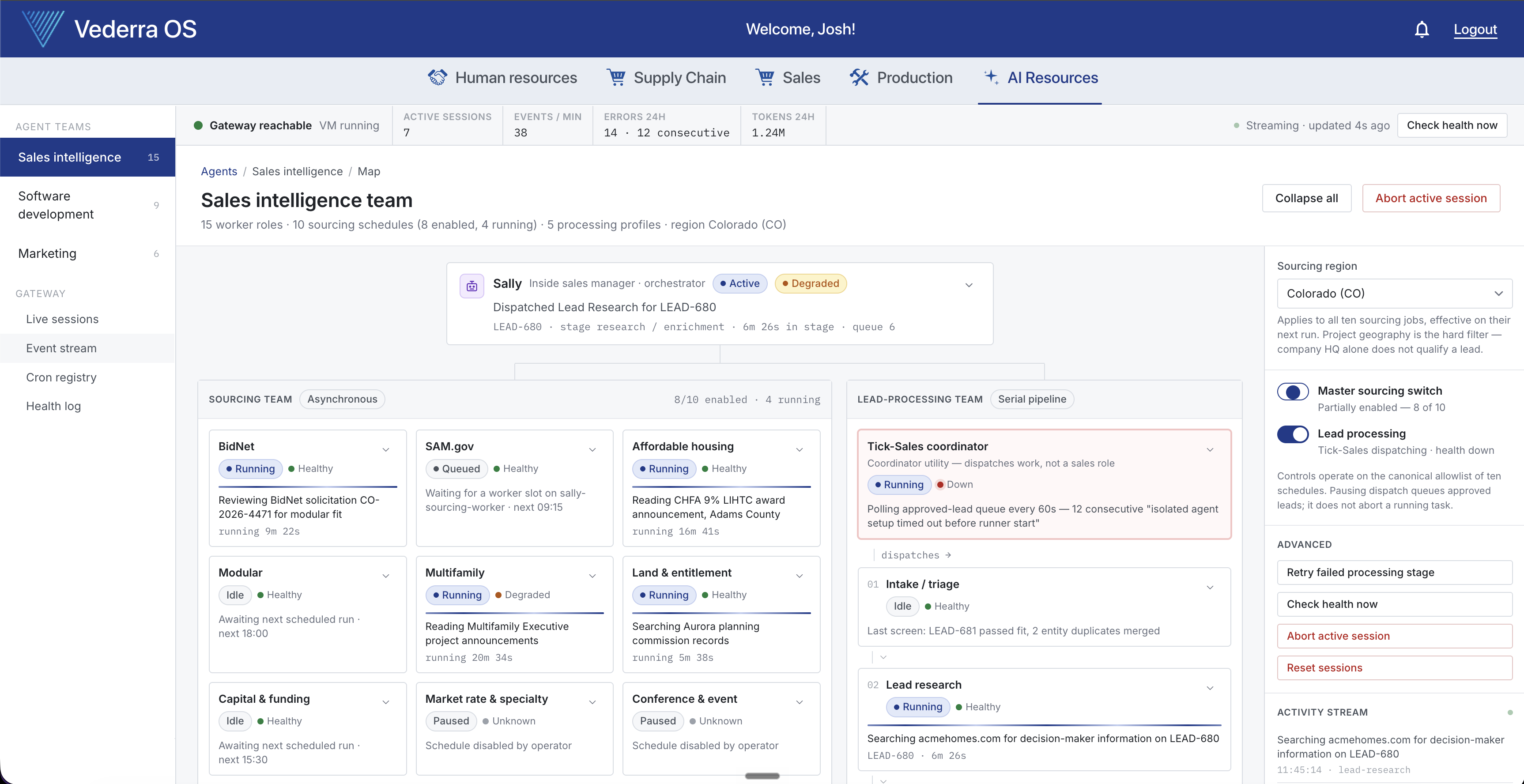This screenshot has height=784, width=1524.
Task: Click the Serial pipeline badge
Action: click(x=1032, y=400)
